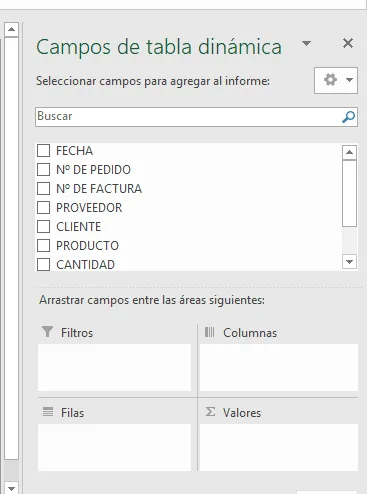367x494 pixels.
Task: Expand the dropdown arrow beside the gear
Action: point(349,80)
